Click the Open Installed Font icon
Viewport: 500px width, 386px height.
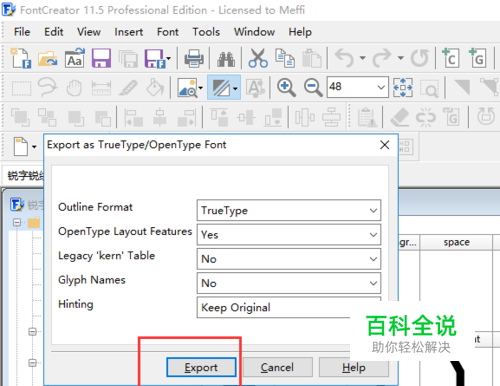(x=75, y=58)
